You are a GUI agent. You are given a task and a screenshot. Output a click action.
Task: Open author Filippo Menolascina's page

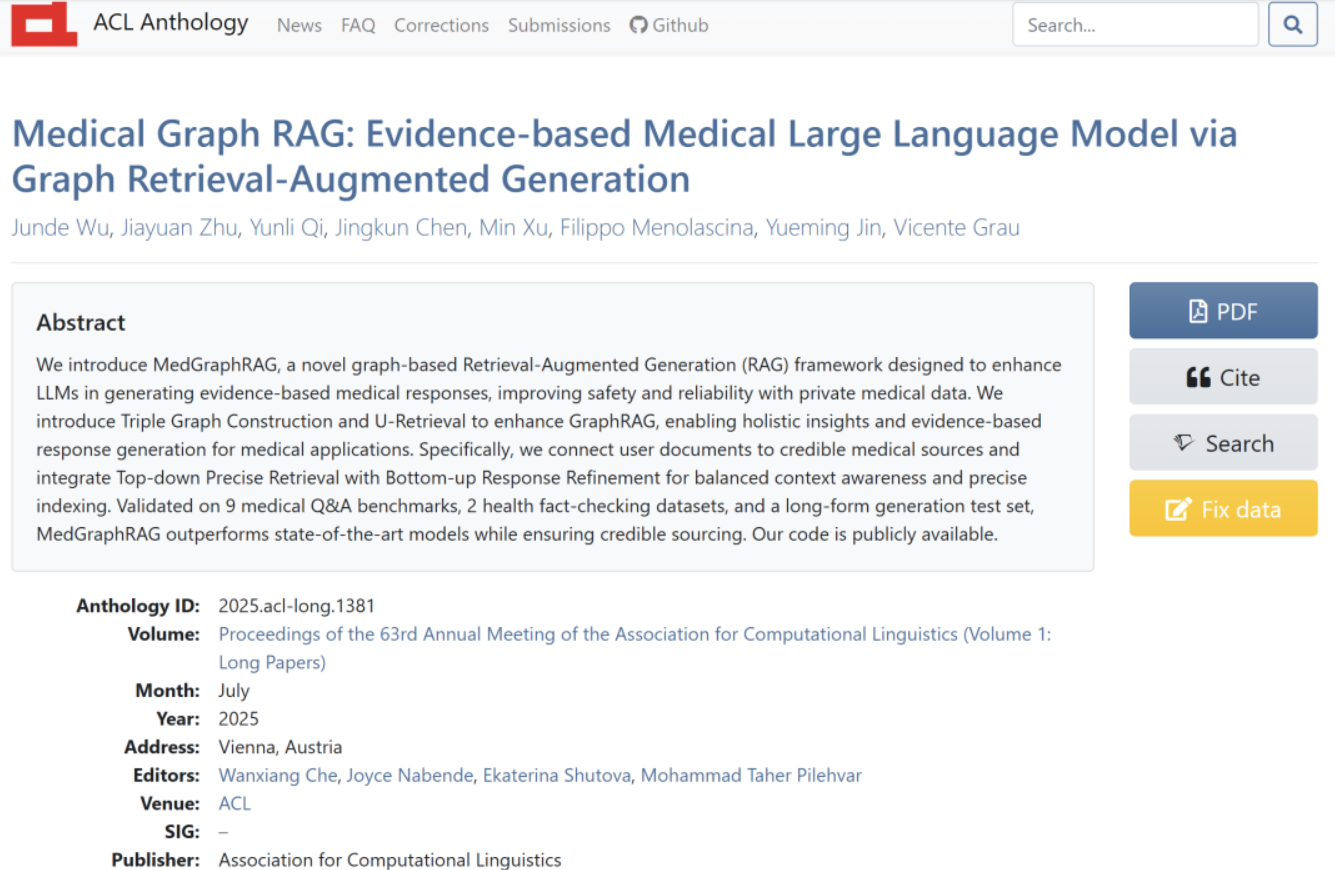tap(656, 228)
